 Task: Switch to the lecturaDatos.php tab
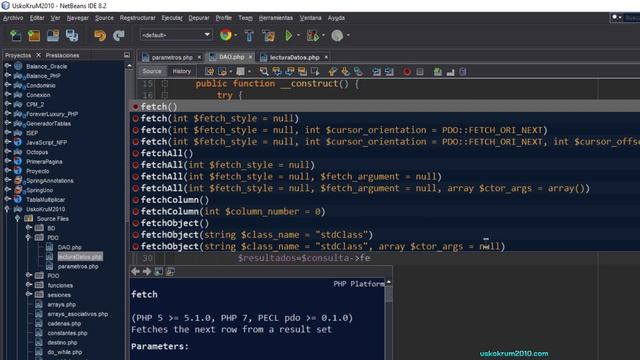click(x=294, y=58)
